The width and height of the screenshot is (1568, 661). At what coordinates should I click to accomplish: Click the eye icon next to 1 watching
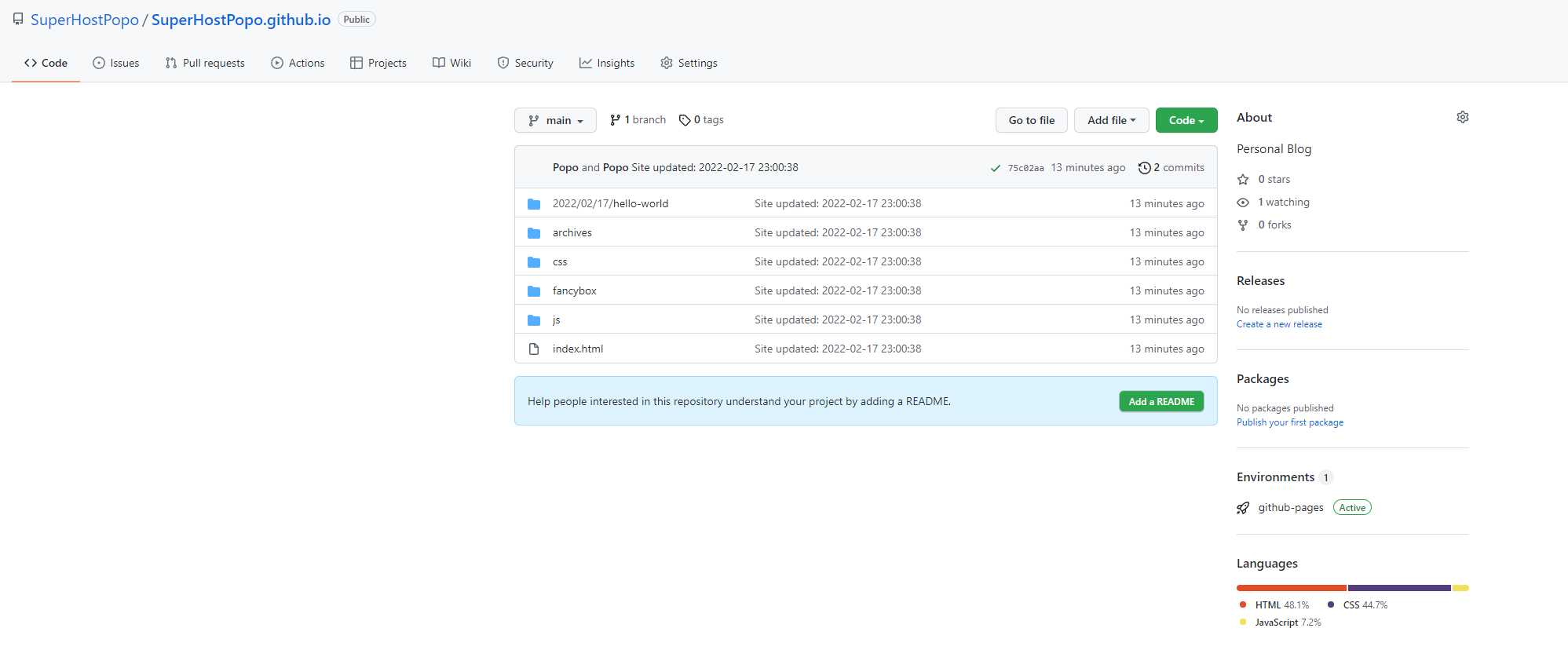1243,203
